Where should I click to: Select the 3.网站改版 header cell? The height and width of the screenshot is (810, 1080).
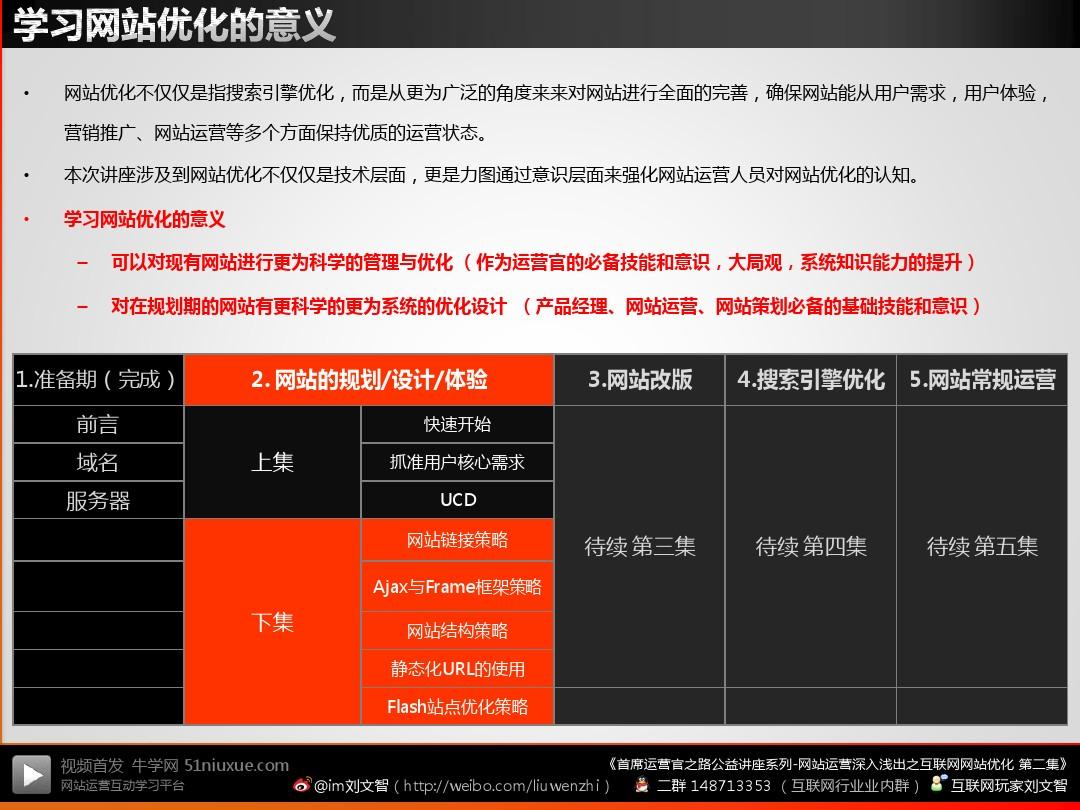coord(640,380)
